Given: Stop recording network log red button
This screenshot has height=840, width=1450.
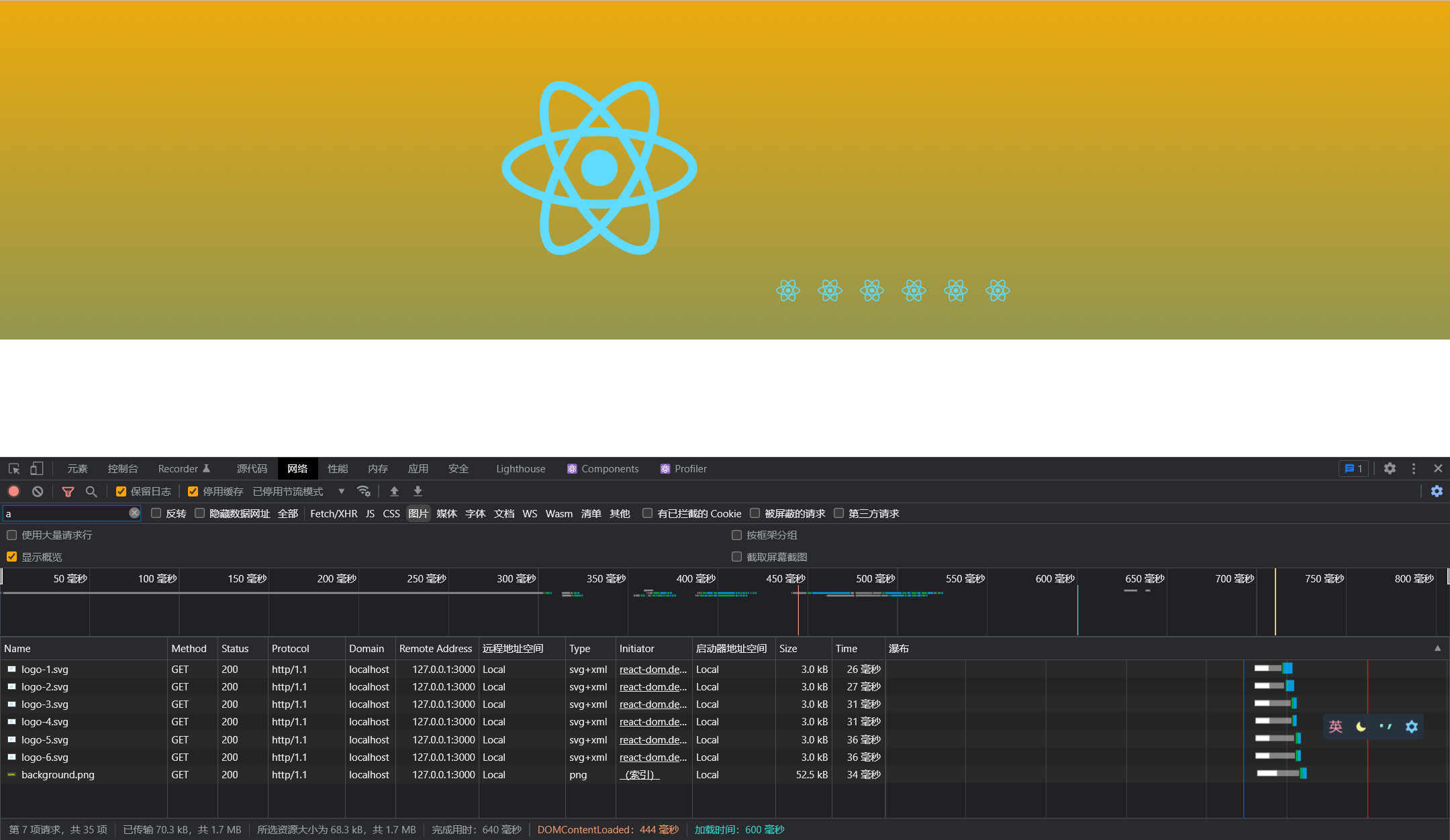Looking at the screenshot, I should 13,491.
